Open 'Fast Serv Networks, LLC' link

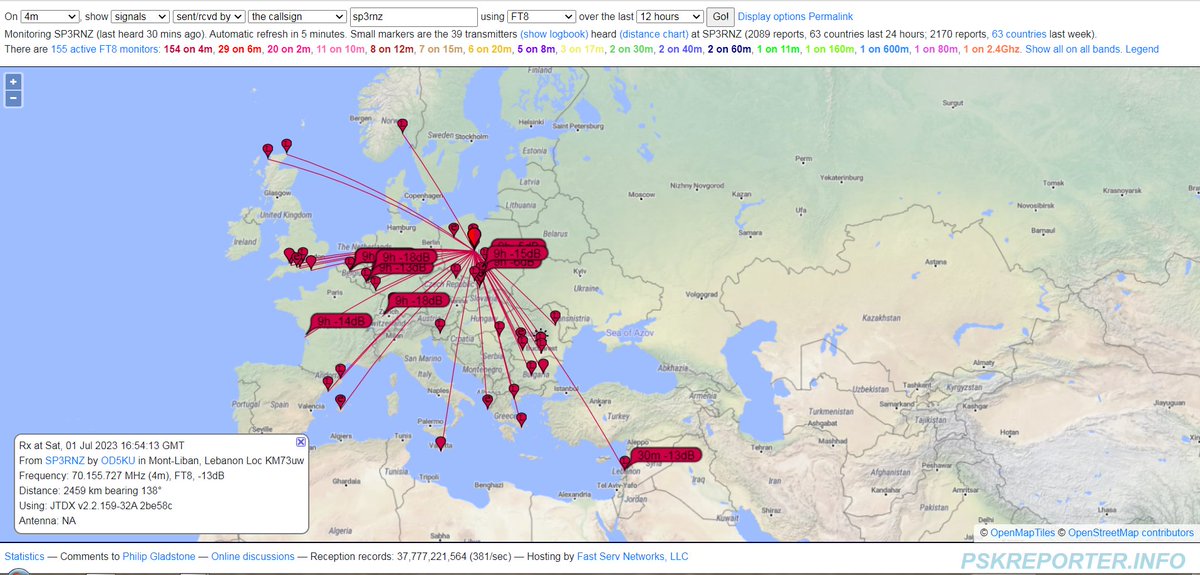(x=631, y=556)
